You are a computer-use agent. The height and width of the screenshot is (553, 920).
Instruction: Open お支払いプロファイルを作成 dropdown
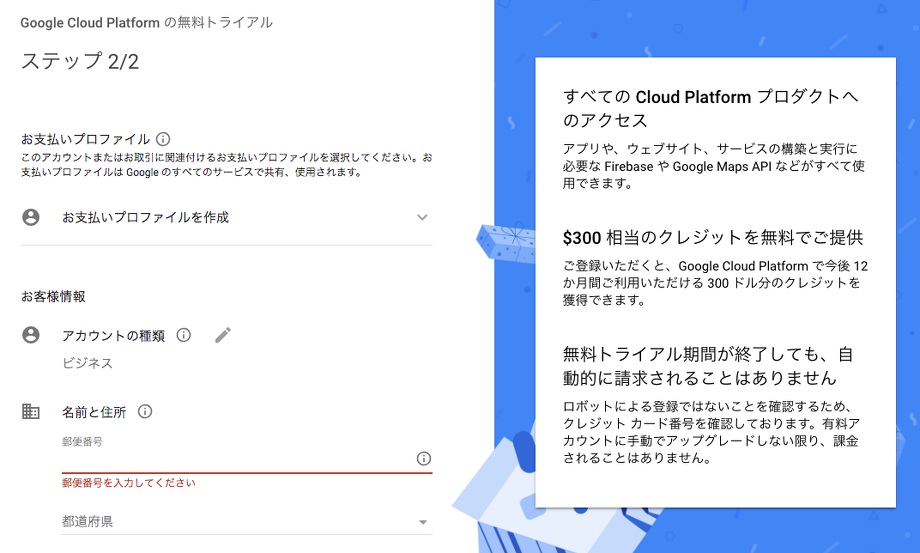[x=145, y=217]
